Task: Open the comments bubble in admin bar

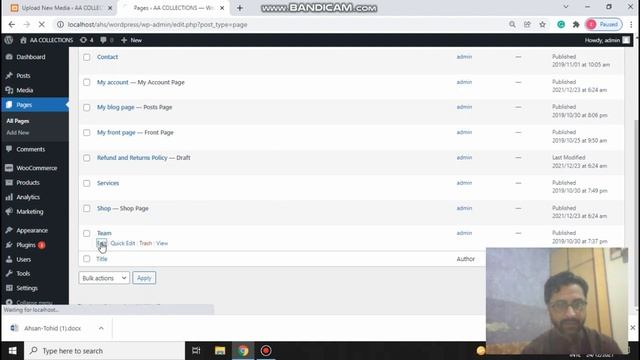Action: [107, 40]
